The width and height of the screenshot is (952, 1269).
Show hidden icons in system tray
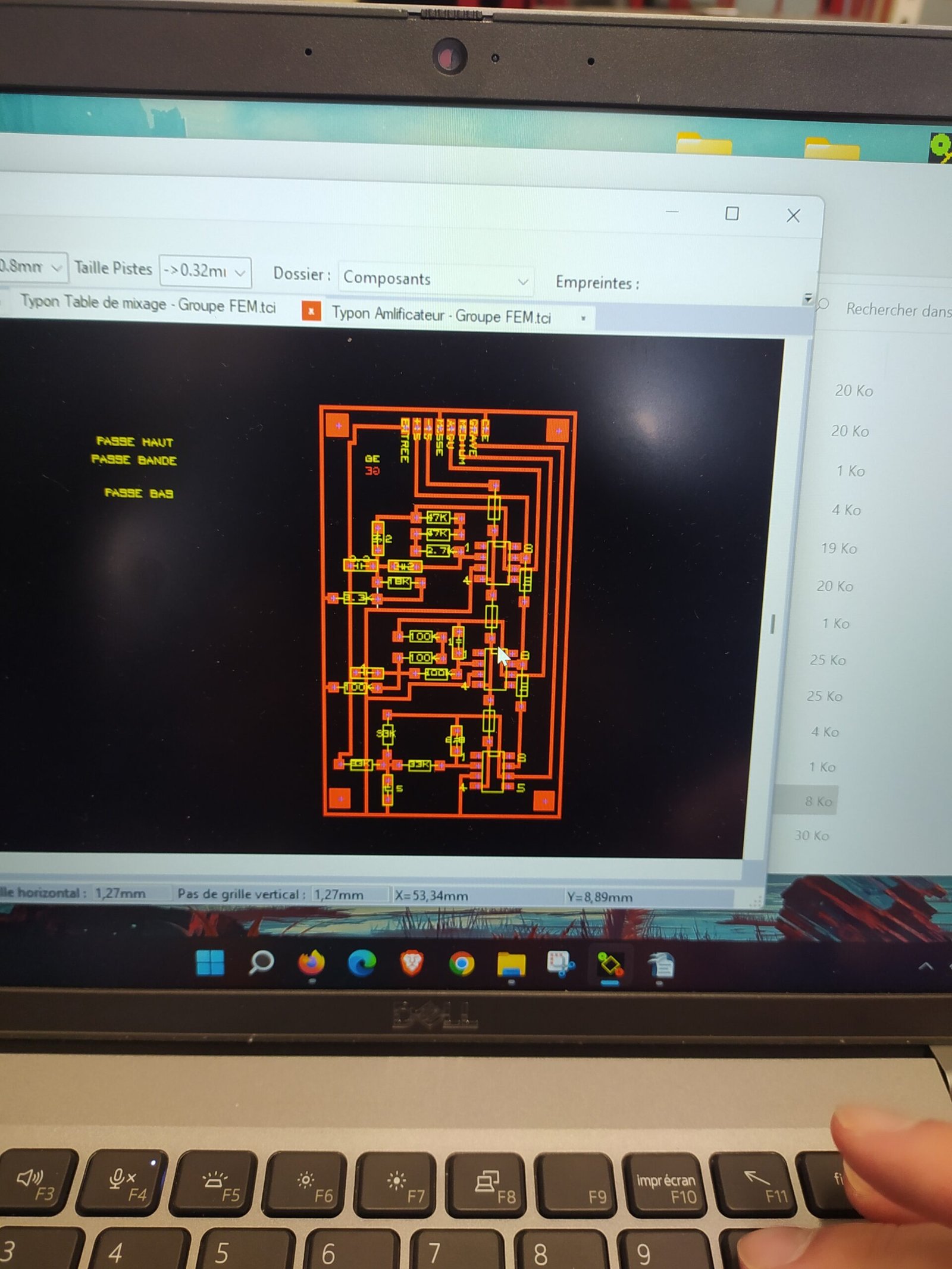tap(925, 967)
